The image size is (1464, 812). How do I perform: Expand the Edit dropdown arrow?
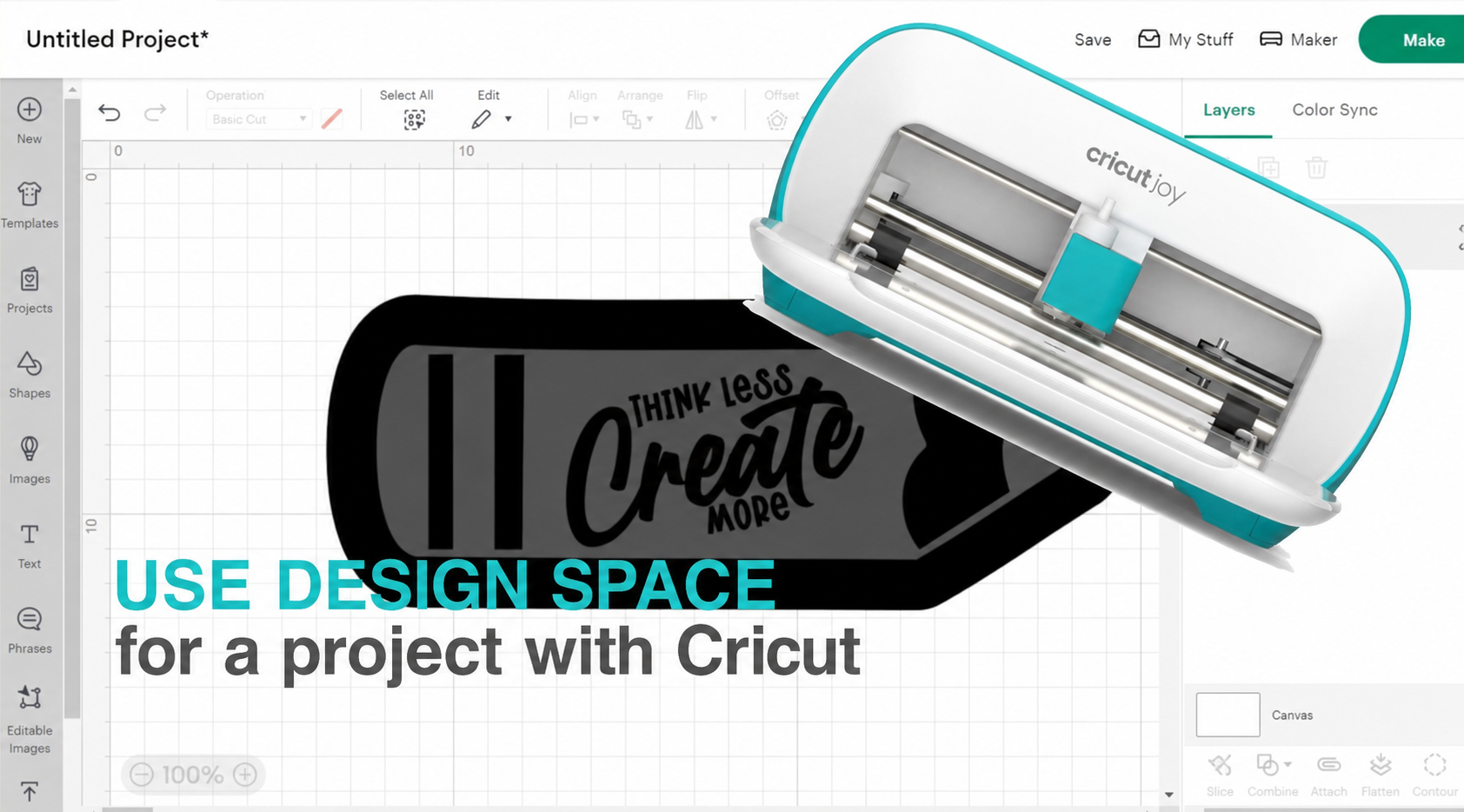[x=509, y=119]
